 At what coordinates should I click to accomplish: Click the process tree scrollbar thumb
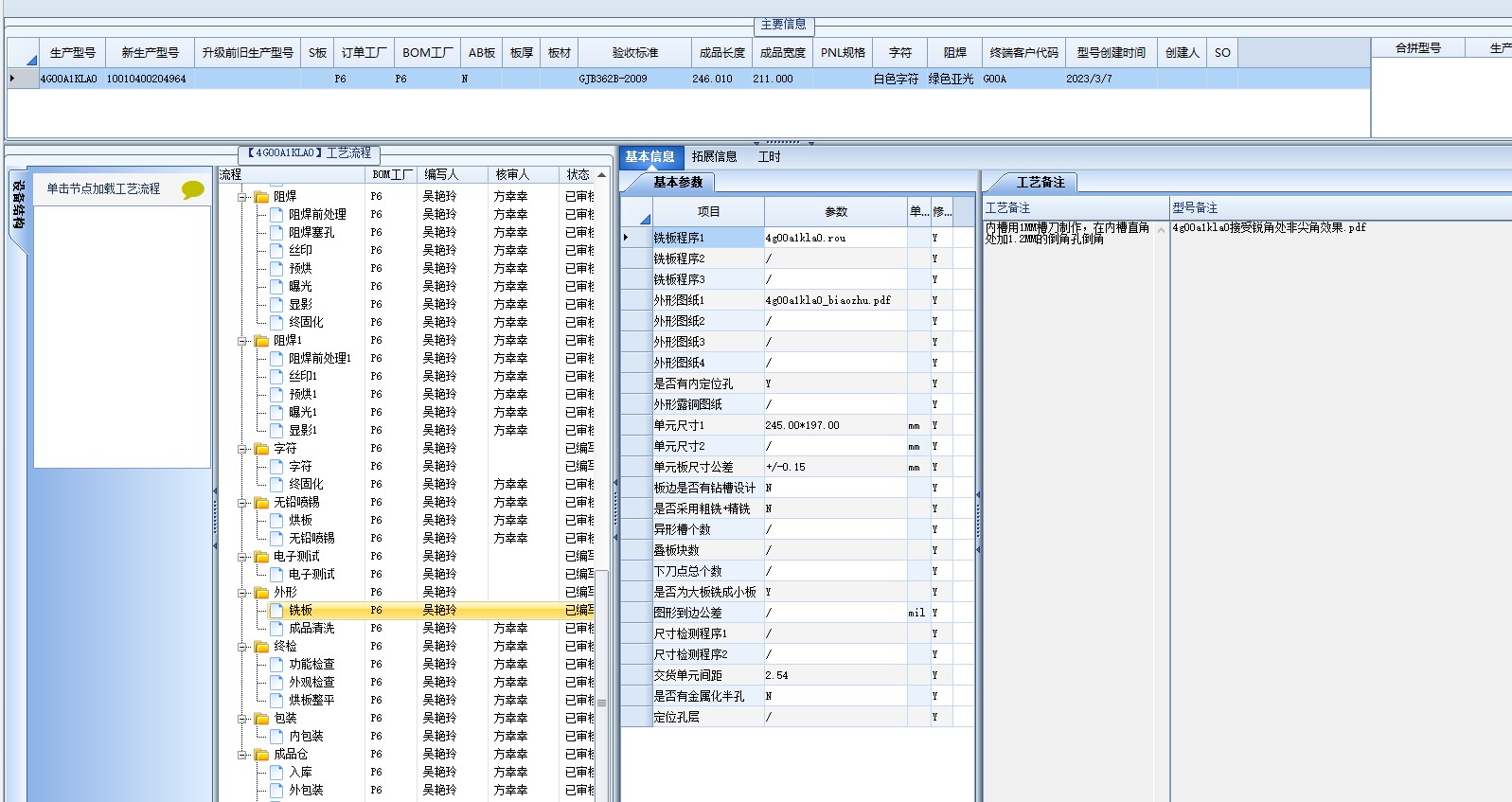click(602, 686)
